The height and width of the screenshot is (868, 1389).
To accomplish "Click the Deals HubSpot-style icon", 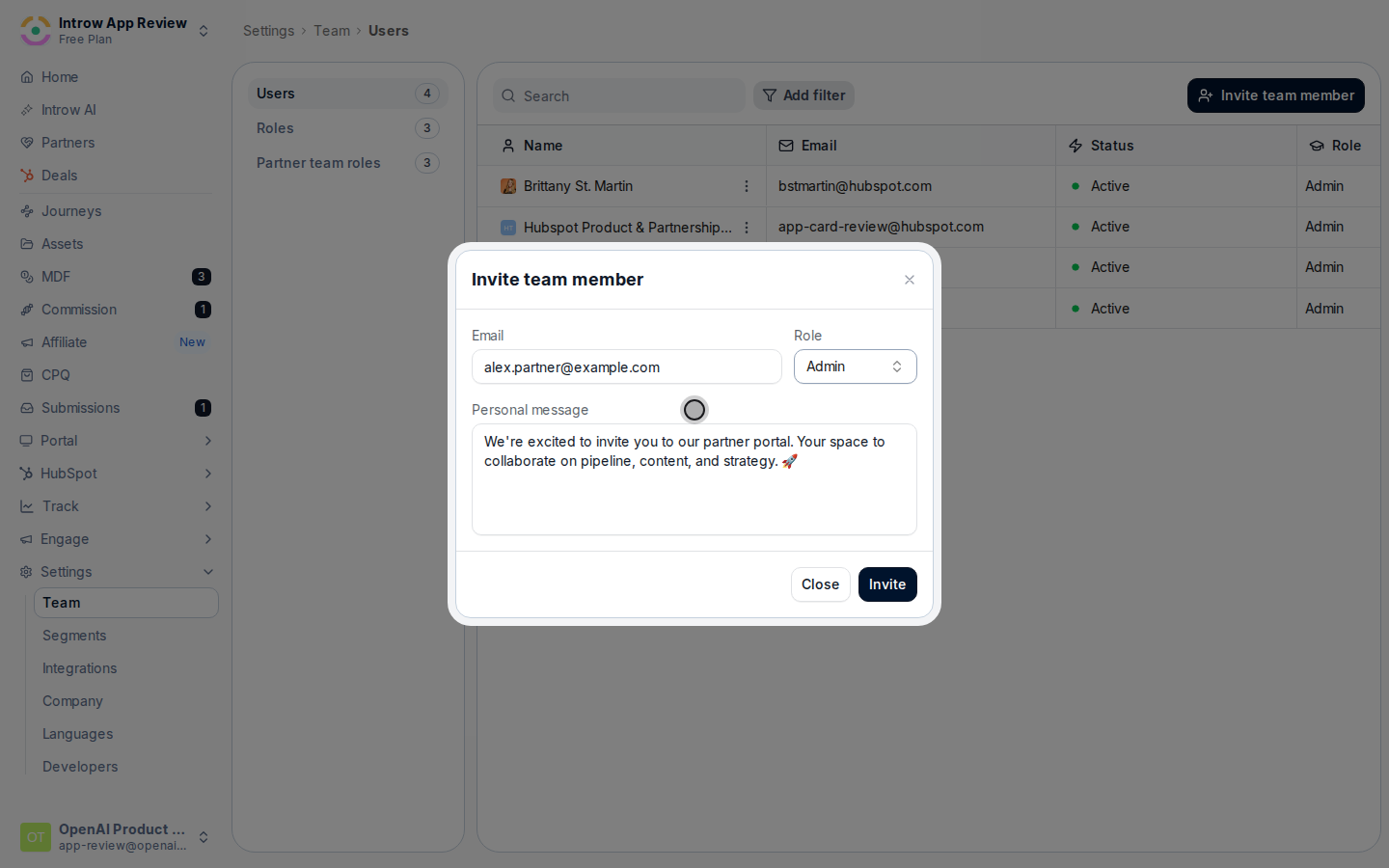I will click(x=27, y=176).
